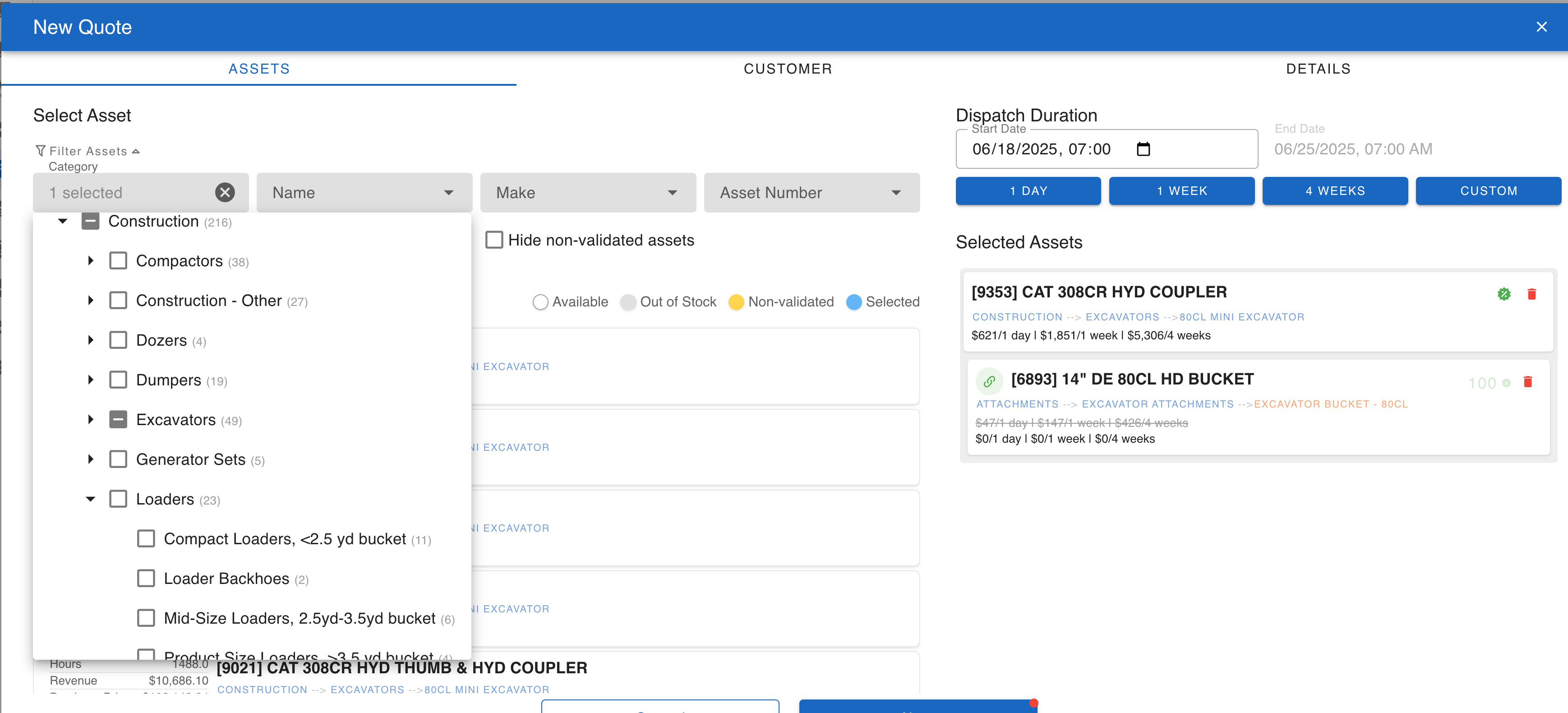Open the Make dropdown

tap(587, 192)
